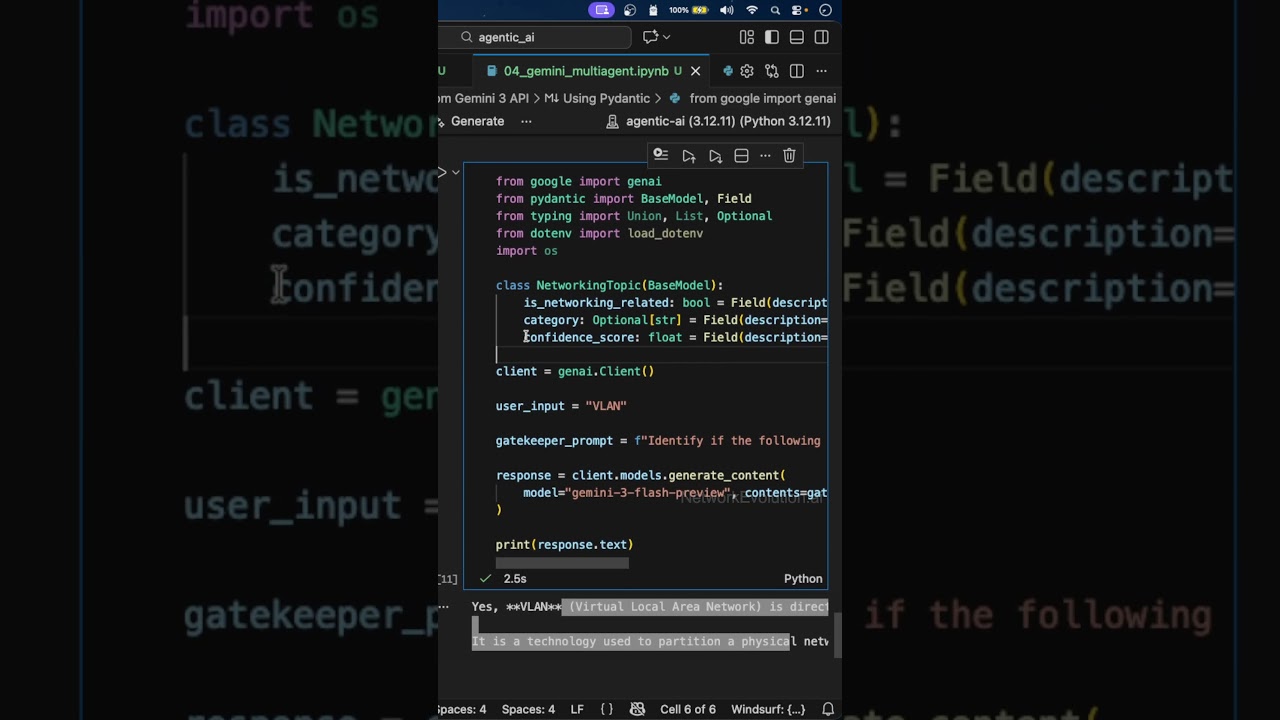Open notifications bell icon
The image size is (1280, 720).
click(828, 709)
